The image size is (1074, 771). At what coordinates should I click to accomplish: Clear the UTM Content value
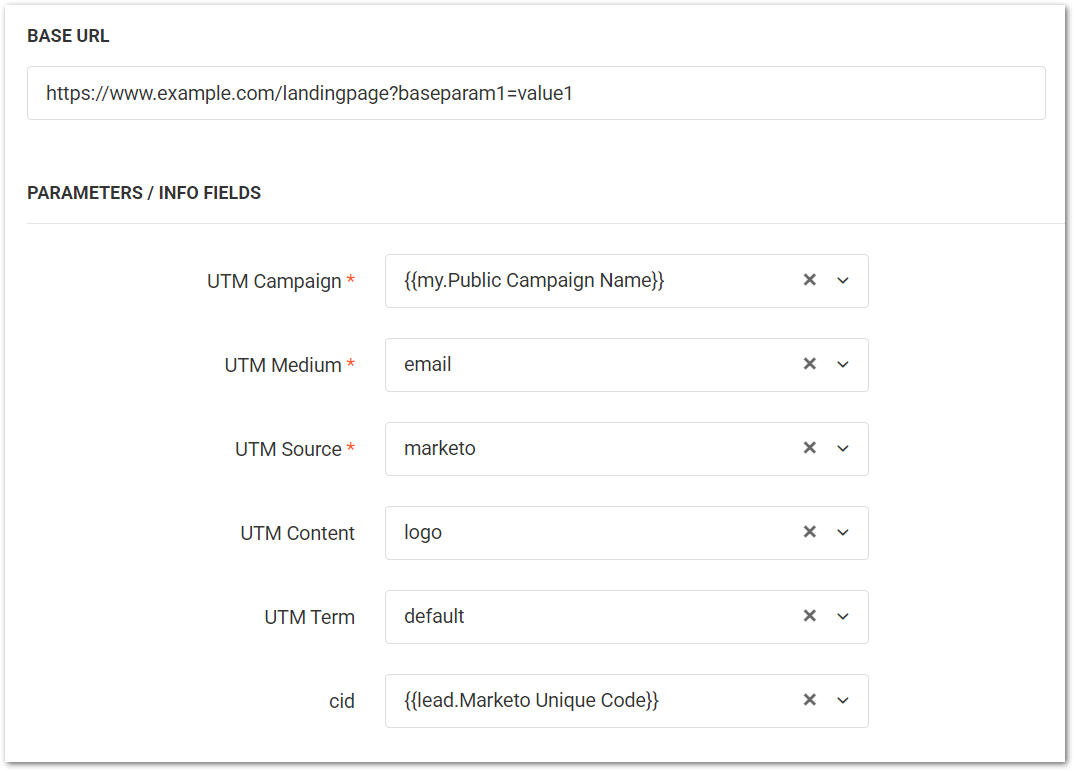pyautogui.click(x=810, y=533)
